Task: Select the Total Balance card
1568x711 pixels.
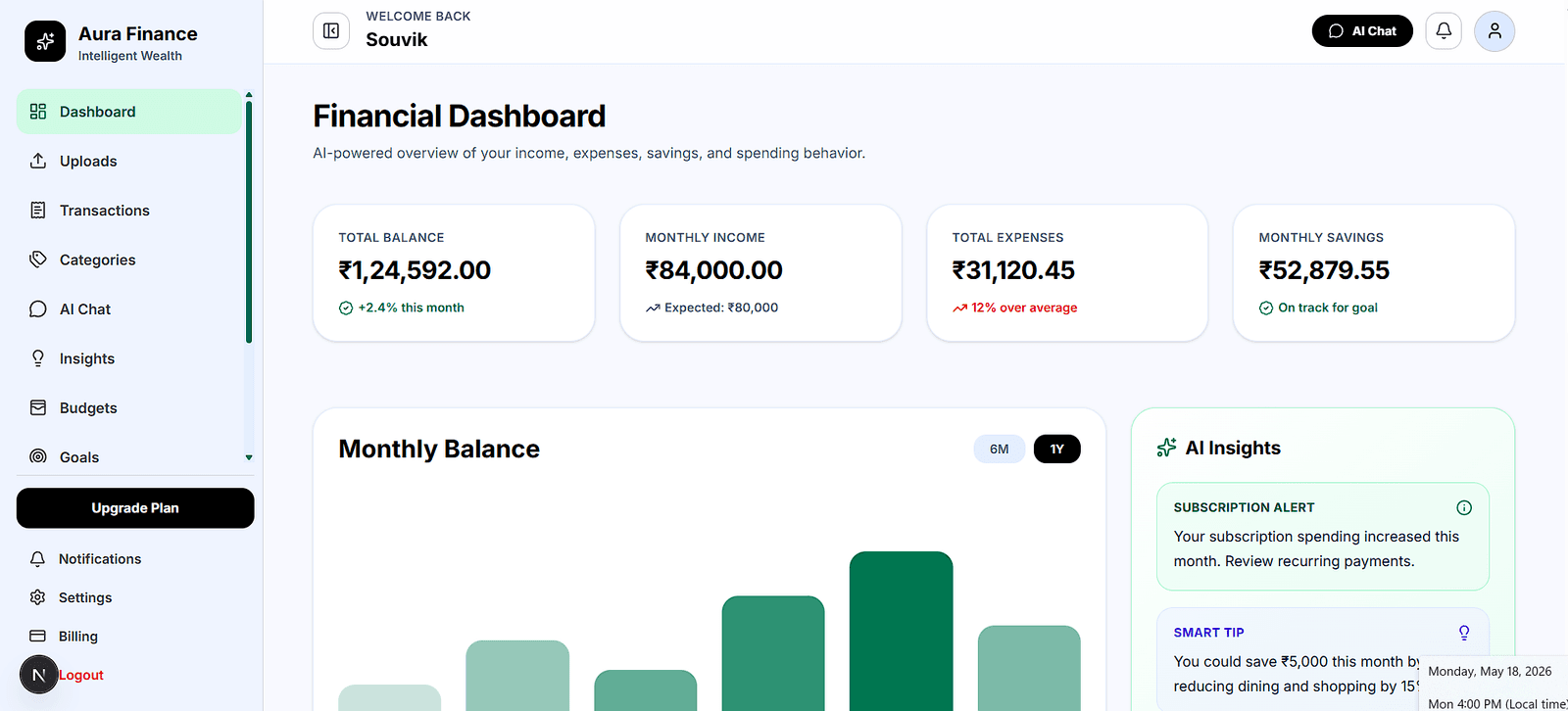Action: tap(454, 273)
